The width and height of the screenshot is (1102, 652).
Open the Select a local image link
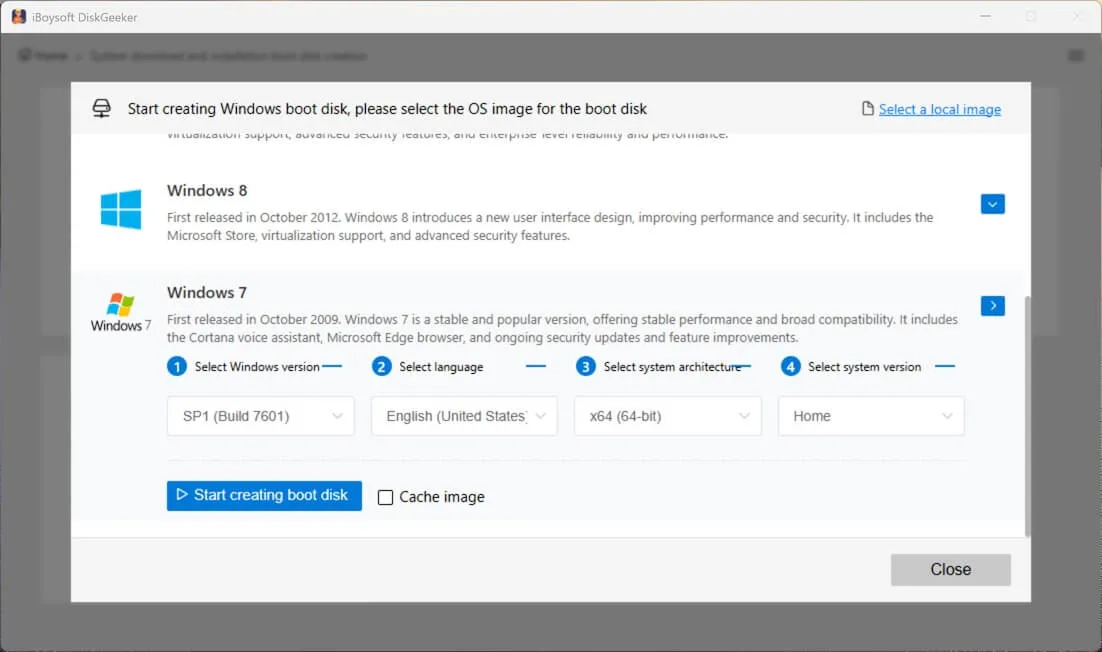(939, 109)
